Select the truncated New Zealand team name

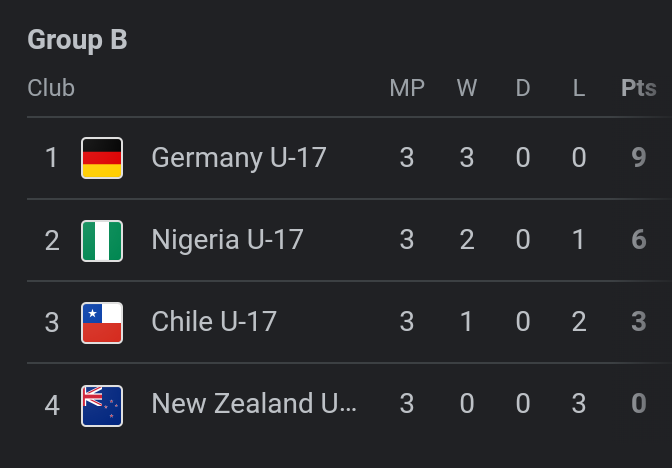[x=254, y=405]
